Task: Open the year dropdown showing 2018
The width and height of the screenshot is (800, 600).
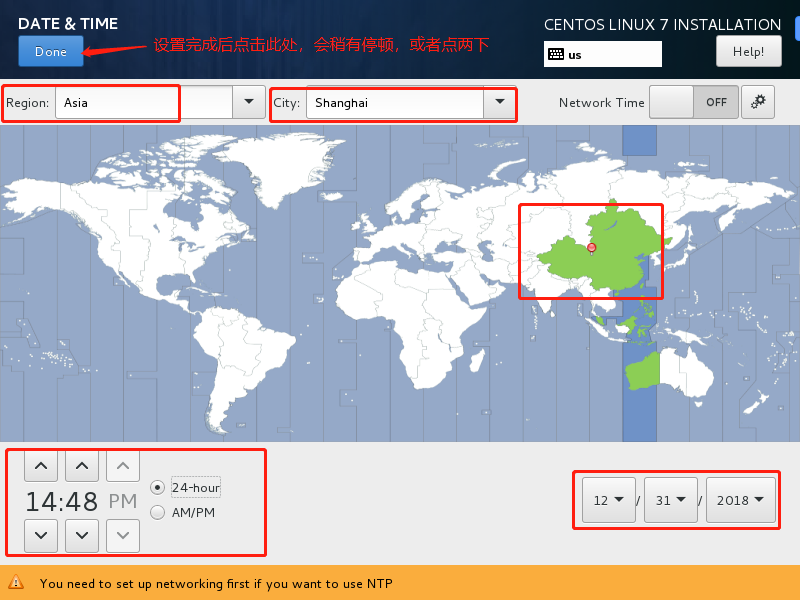Action: pos(740,500)
